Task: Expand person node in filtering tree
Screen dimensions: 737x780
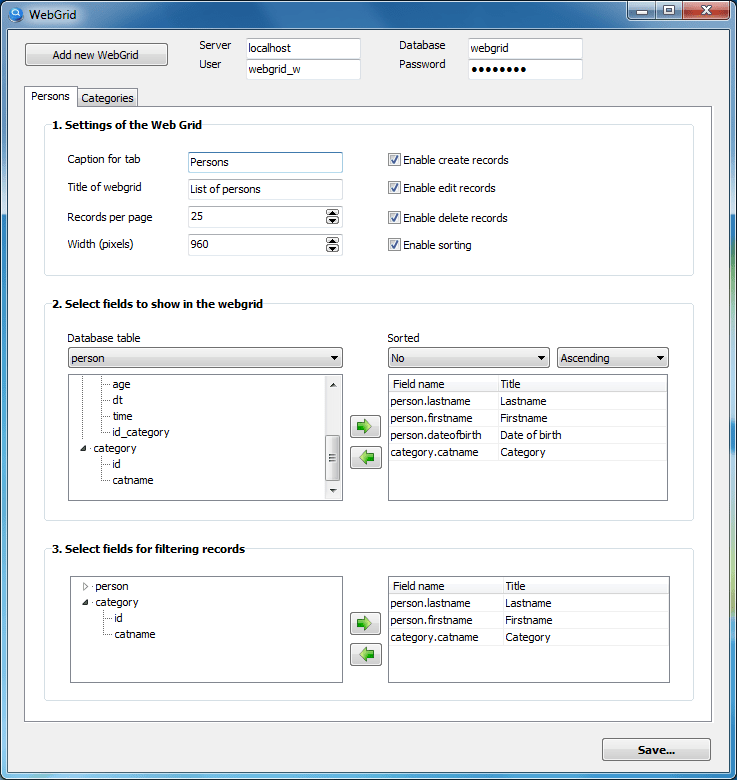Action: click(85, 586)
